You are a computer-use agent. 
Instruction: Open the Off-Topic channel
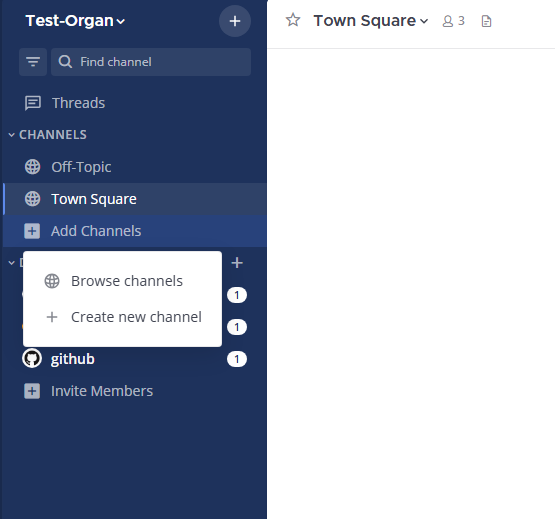pyautogui.click(x=135, y=167)
